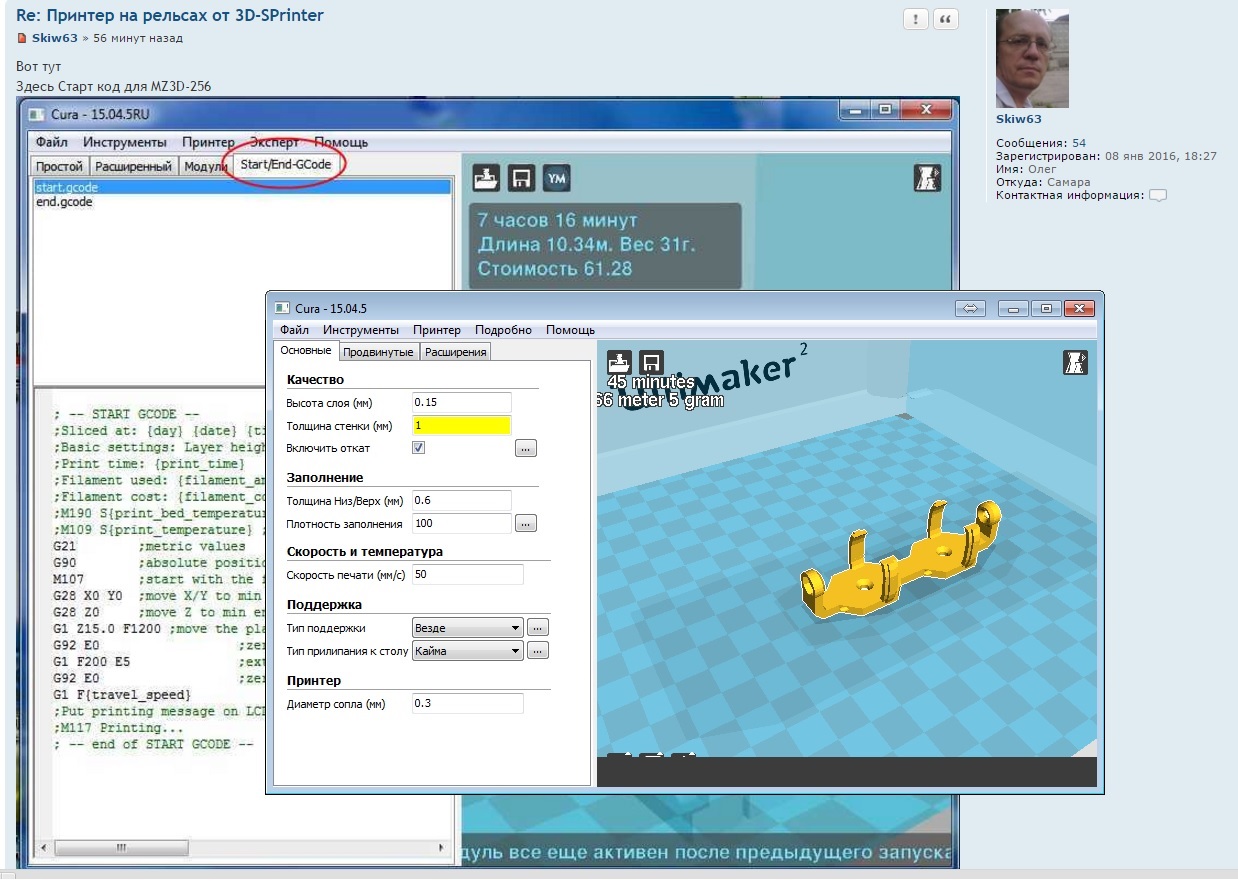
Task: Click the contact information speech bubble icon
Action: coord(1158,196)
